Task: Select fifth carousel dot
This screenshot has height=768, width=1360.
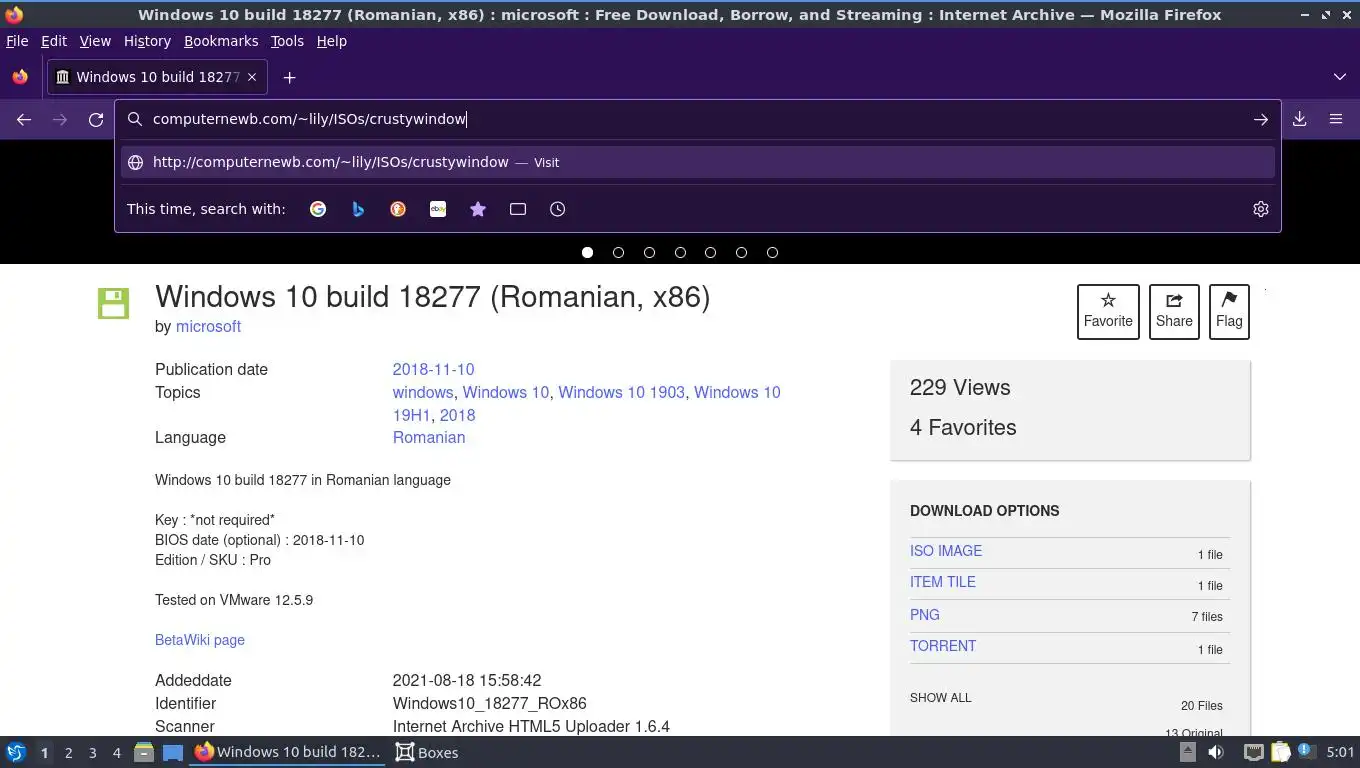Action: tap(710, 252)
